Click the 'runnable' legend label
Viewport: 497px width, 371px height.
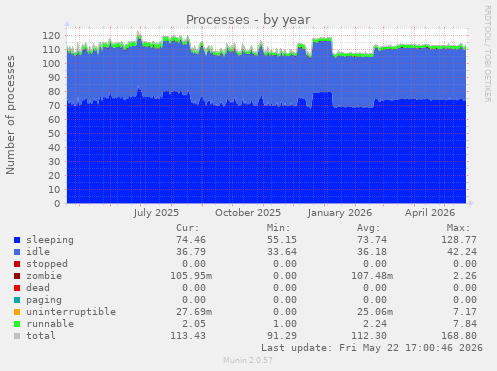(x=50, y=324)
